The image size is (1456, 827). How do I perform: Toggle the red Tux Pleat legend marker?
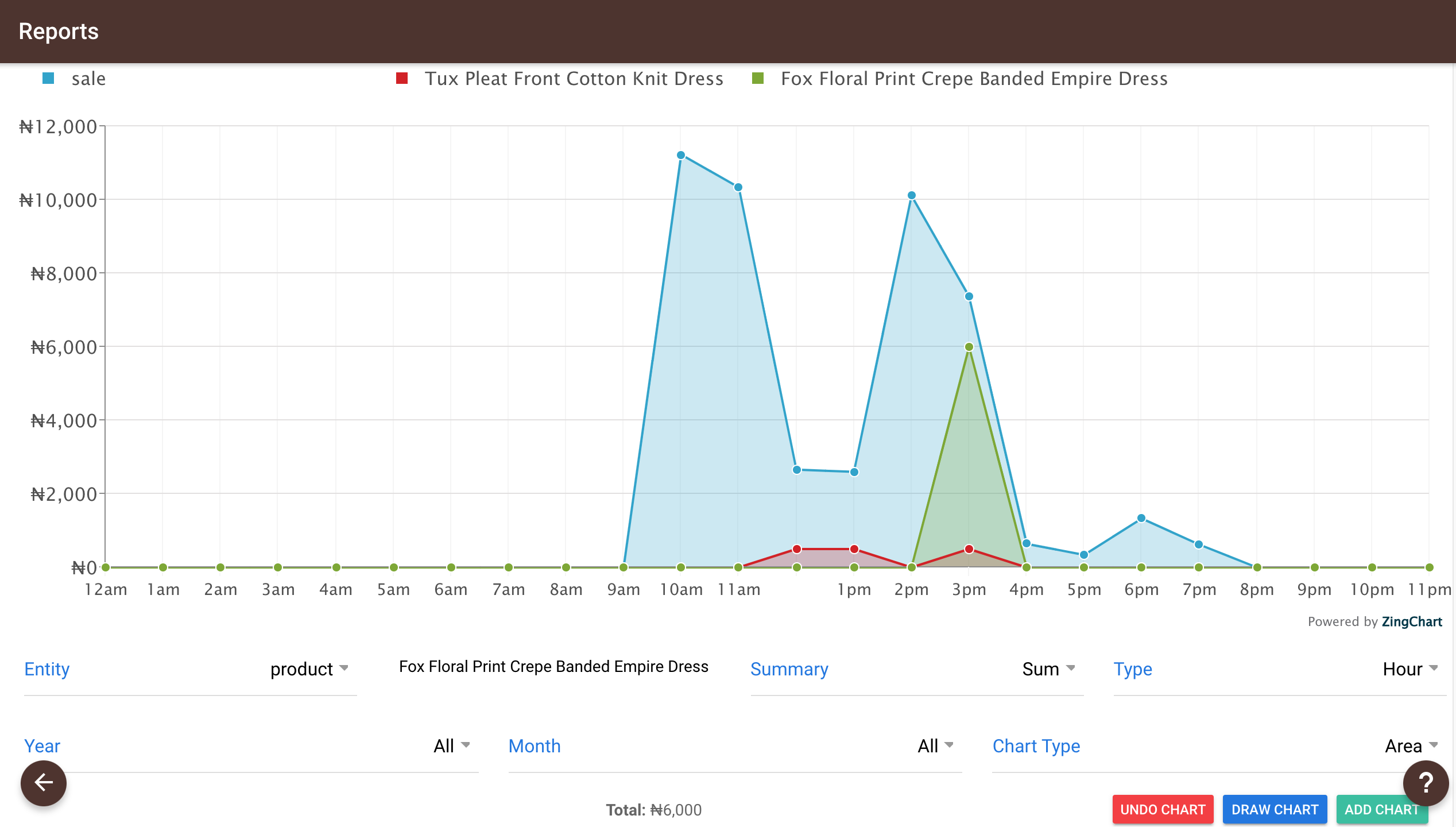(402, 79)
